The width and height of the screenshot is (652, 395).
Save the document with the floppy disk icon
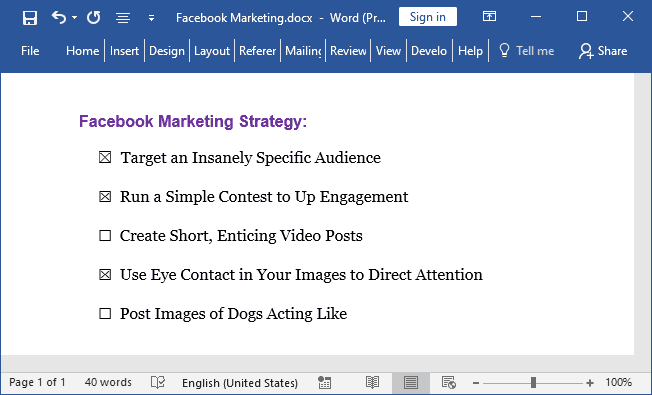point(30,18)
